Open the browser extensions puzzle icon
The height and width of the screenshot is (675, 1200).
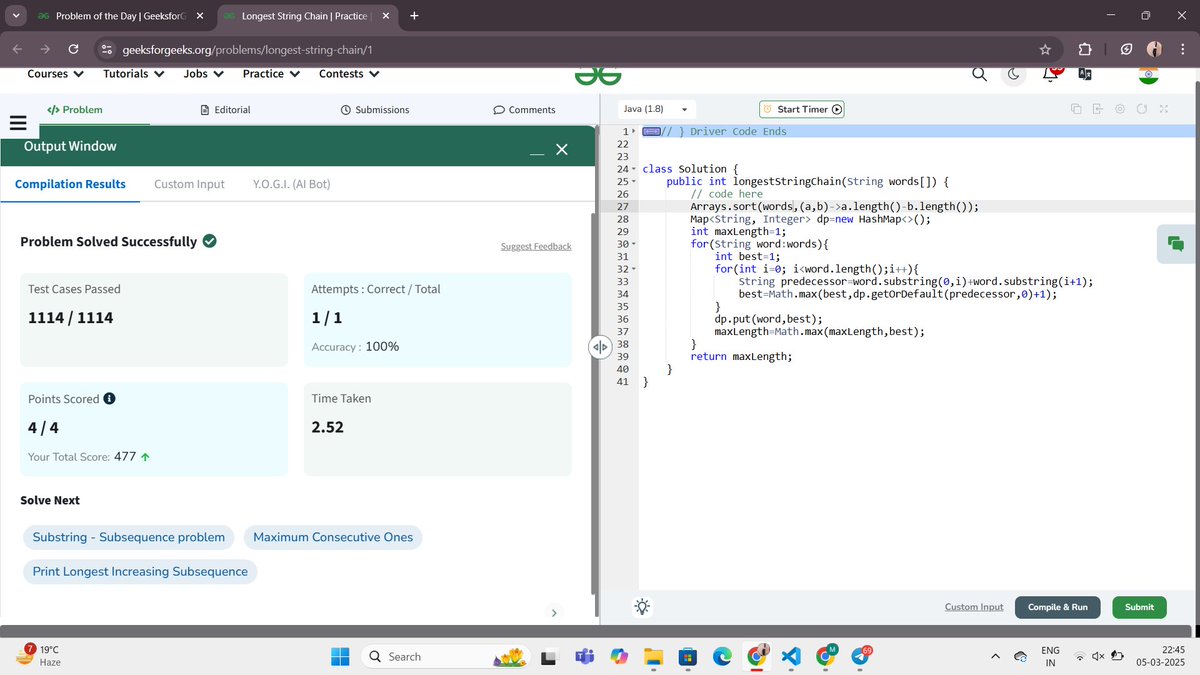1086,49
